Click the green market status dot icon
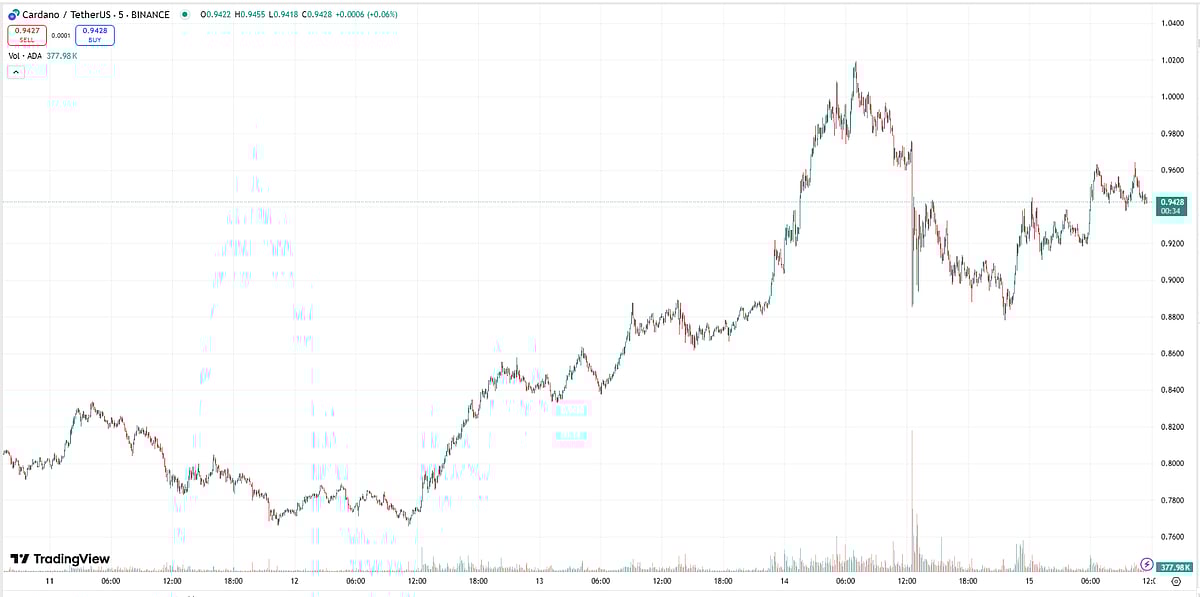 tap(185, 13)
